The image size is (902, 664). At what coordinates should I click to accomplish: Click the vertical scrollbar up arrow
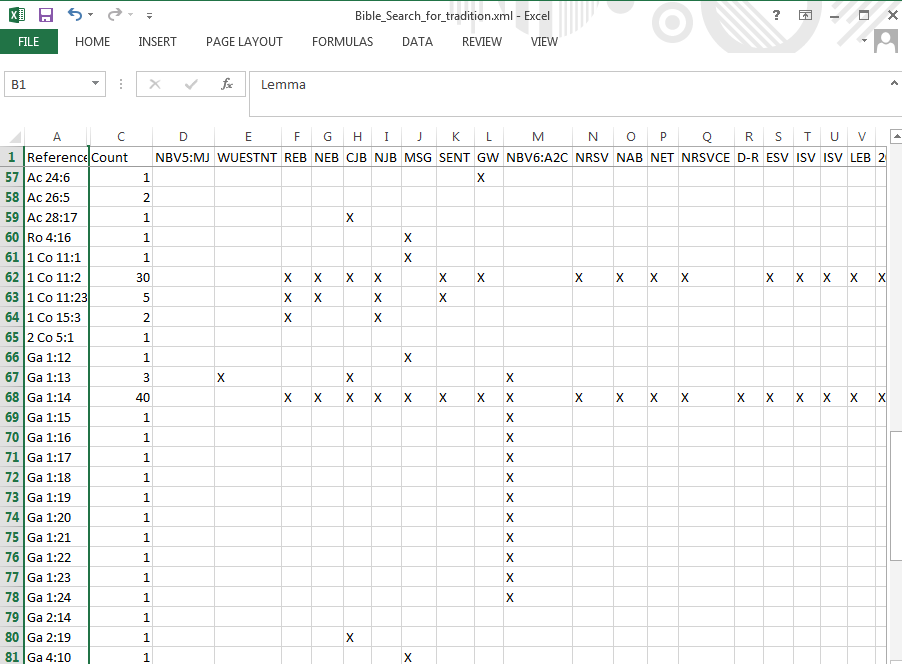click(x=896, y=137)
